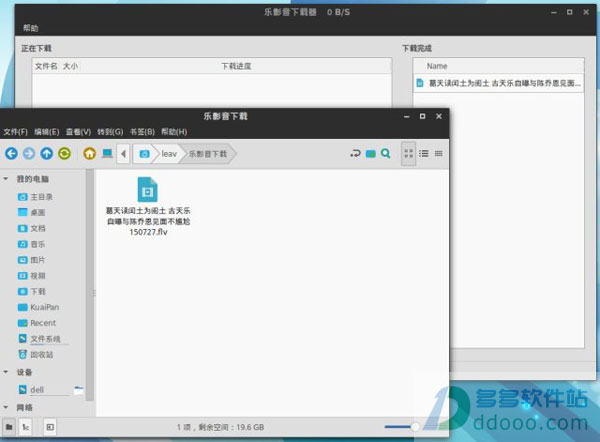Click the 150727.flv file name
The image size is (600, 442).
[x=148, y=221]
